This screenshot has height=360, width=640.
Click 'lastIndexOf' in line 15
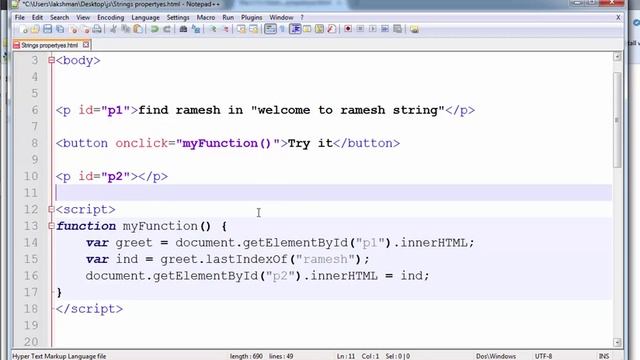click(x=247, y=259)
